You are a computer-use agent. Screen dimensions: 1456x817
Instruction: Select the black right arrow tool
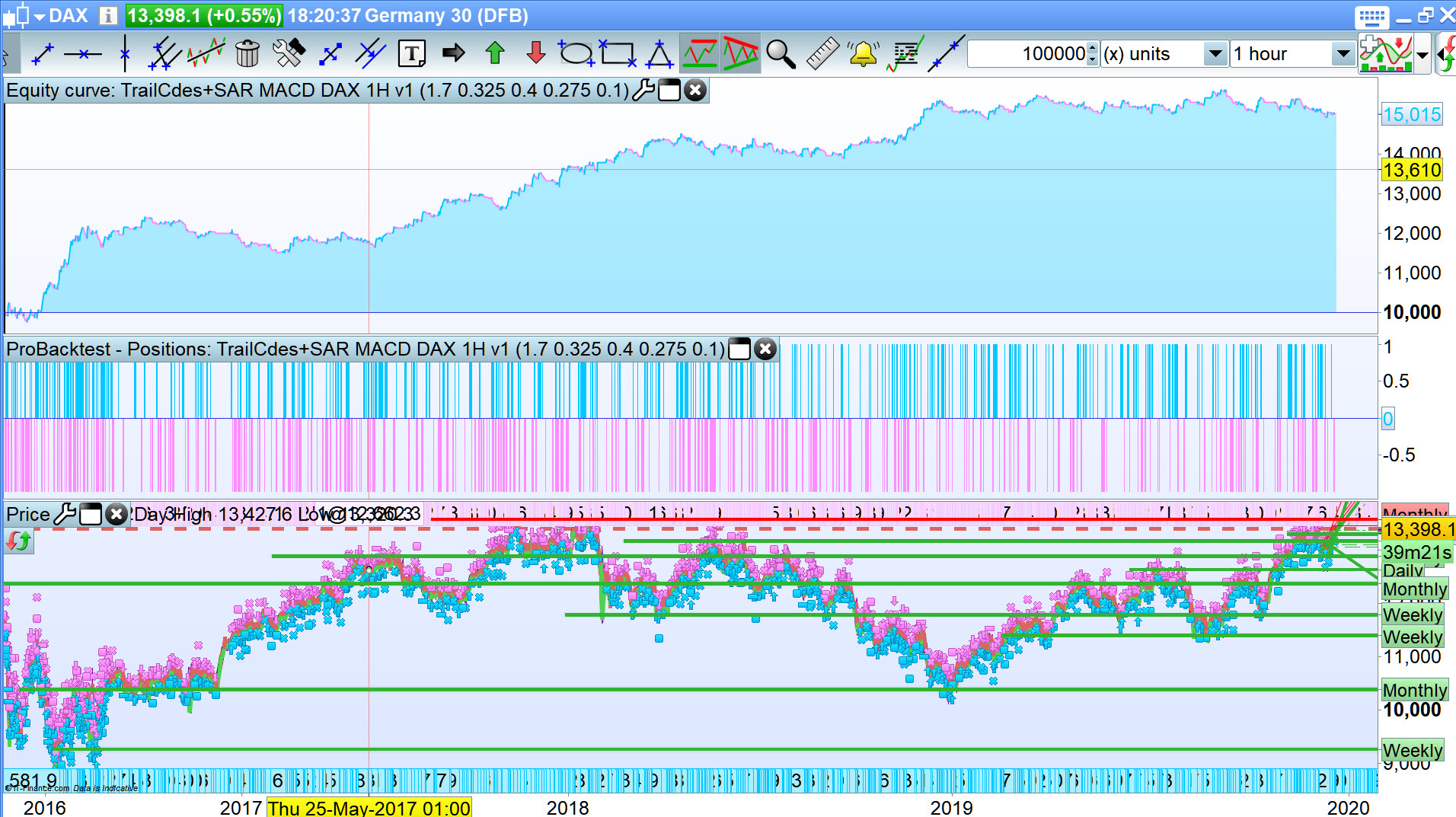pos(454,53)
